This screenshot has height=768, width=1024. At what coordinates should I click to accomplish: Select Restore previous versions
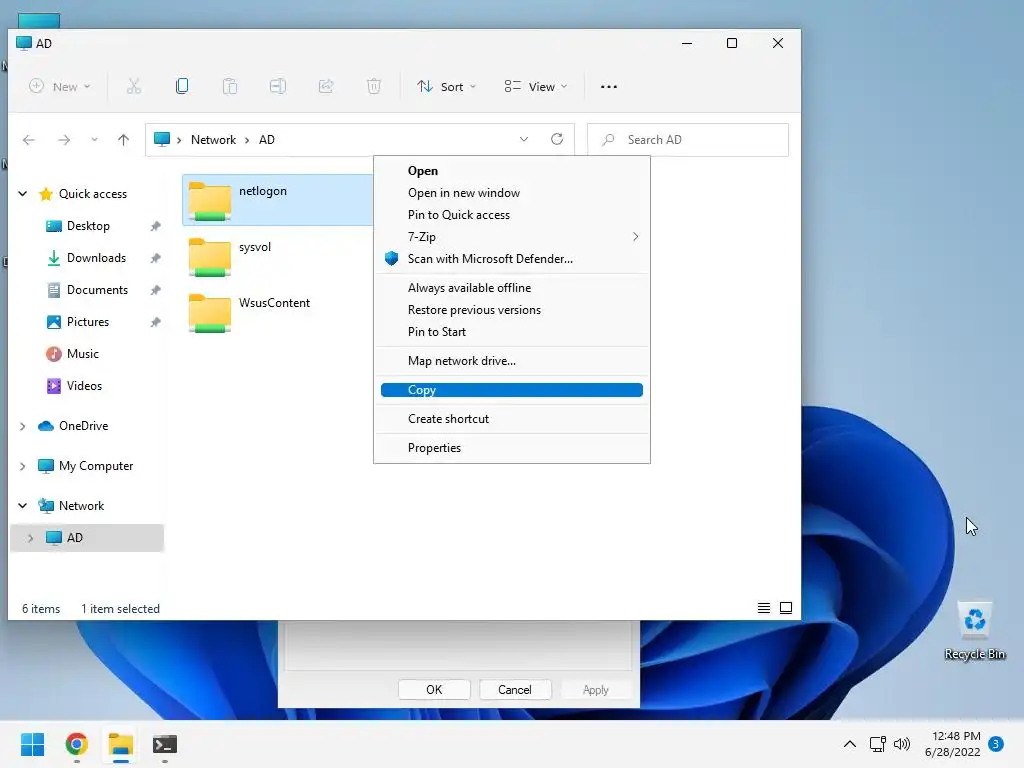tap(512, 310)
